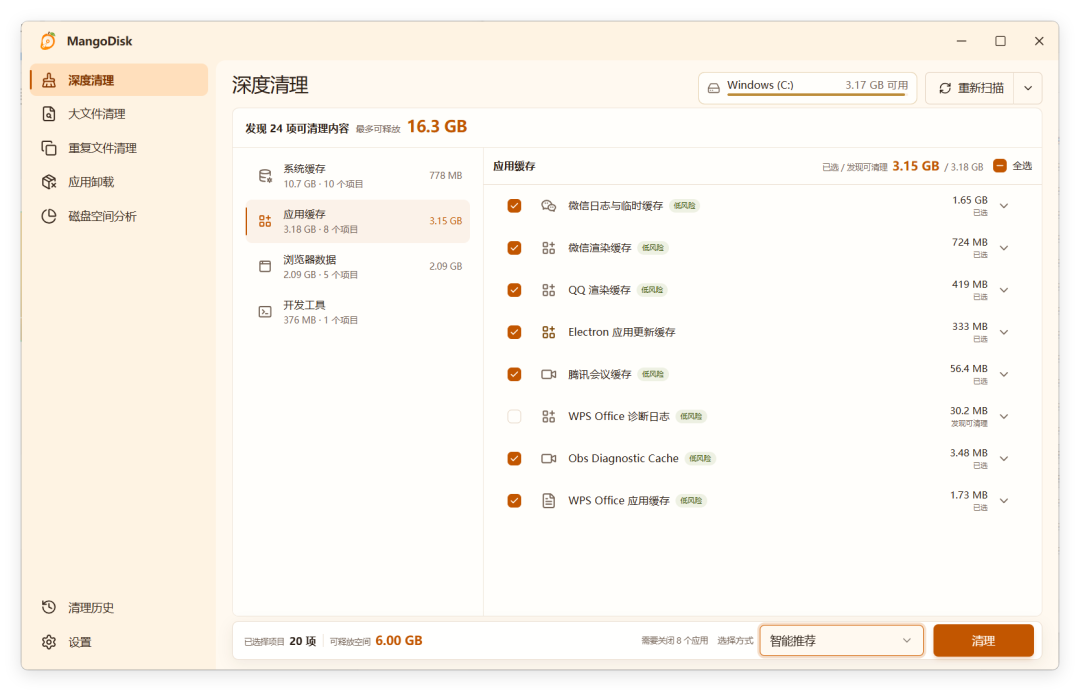Select the 系统缓存 category
The width and height of the screenshot is (1080, 691).
[x=357, y=176]
